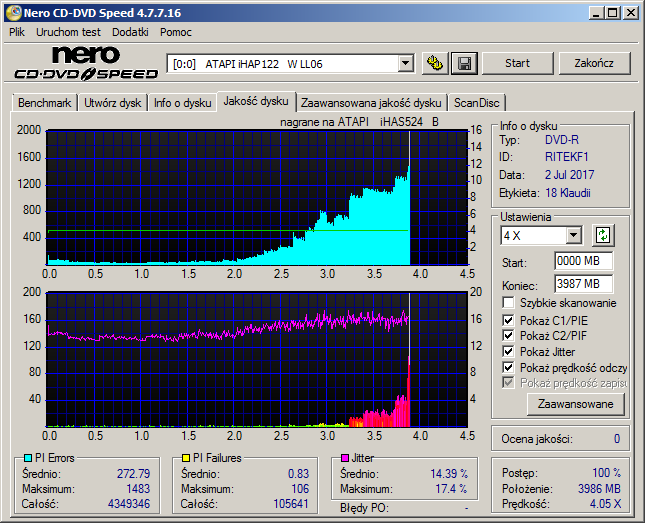Click the greyed Pokaż prędkość zapisu checkbox
Screen dimensions: 645x523
508,383
